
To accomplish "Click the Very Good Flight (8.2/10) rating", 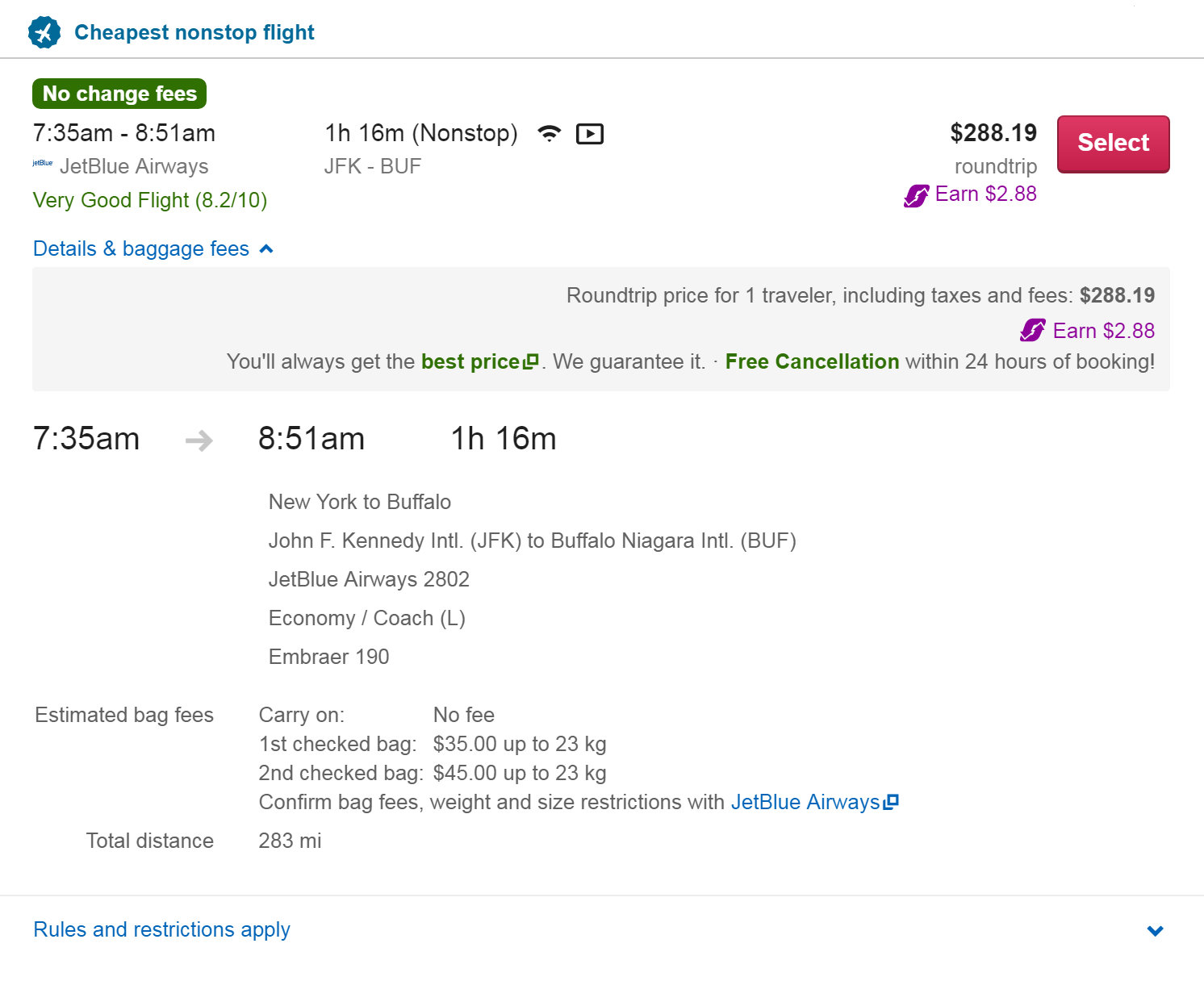I will point(150,200).
